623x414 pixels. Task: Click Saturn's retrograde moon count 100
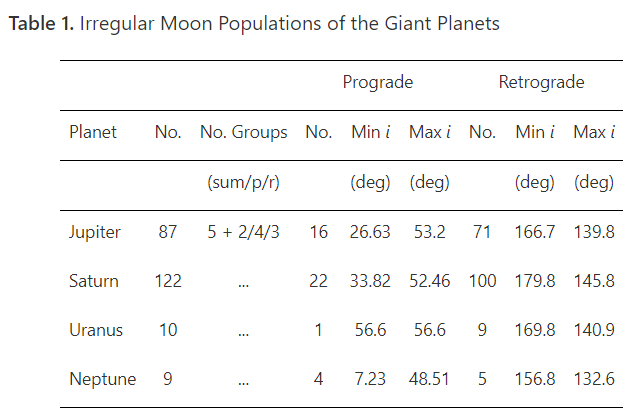point(482,281)
